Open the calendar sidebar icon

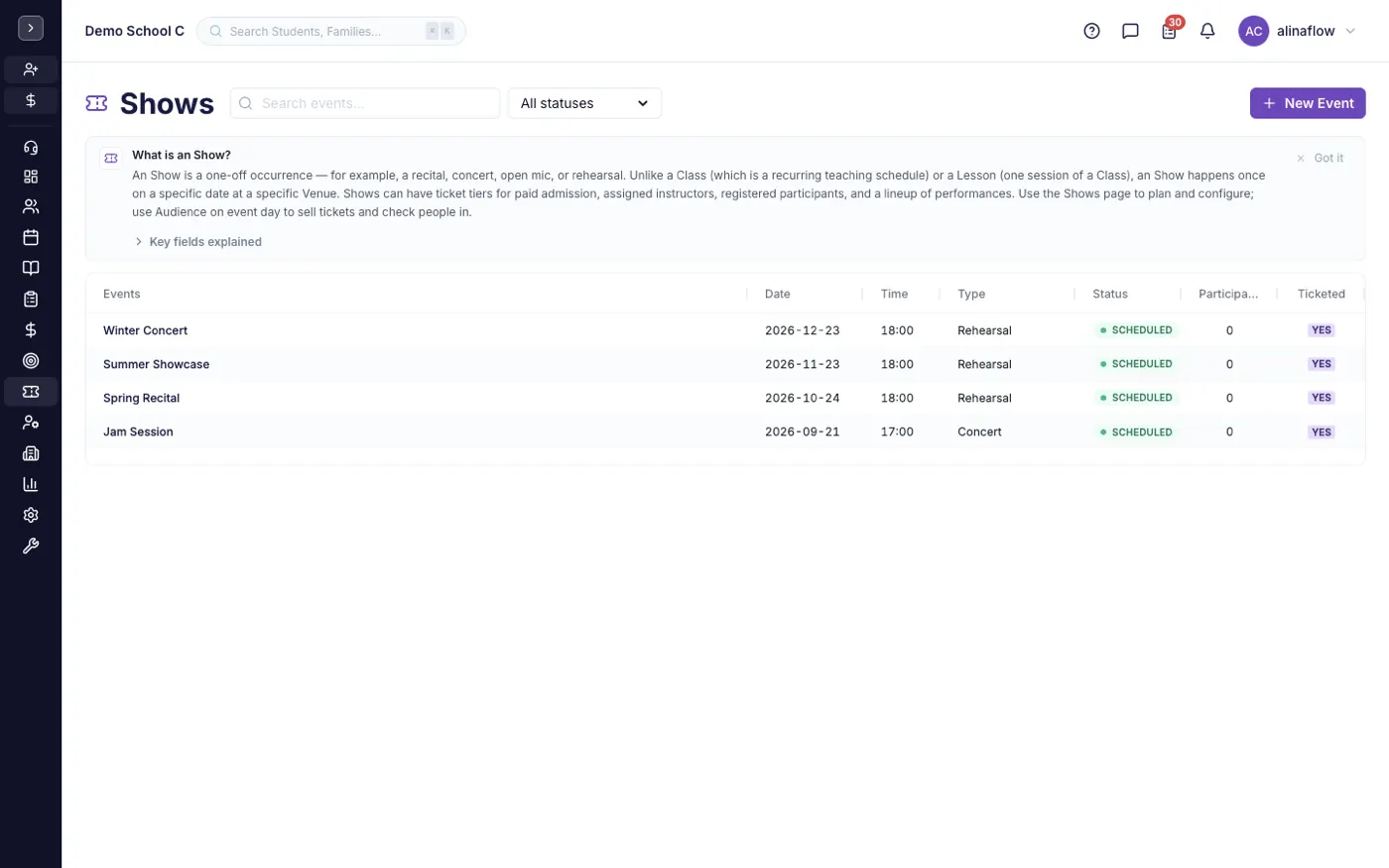coord(31,237)
